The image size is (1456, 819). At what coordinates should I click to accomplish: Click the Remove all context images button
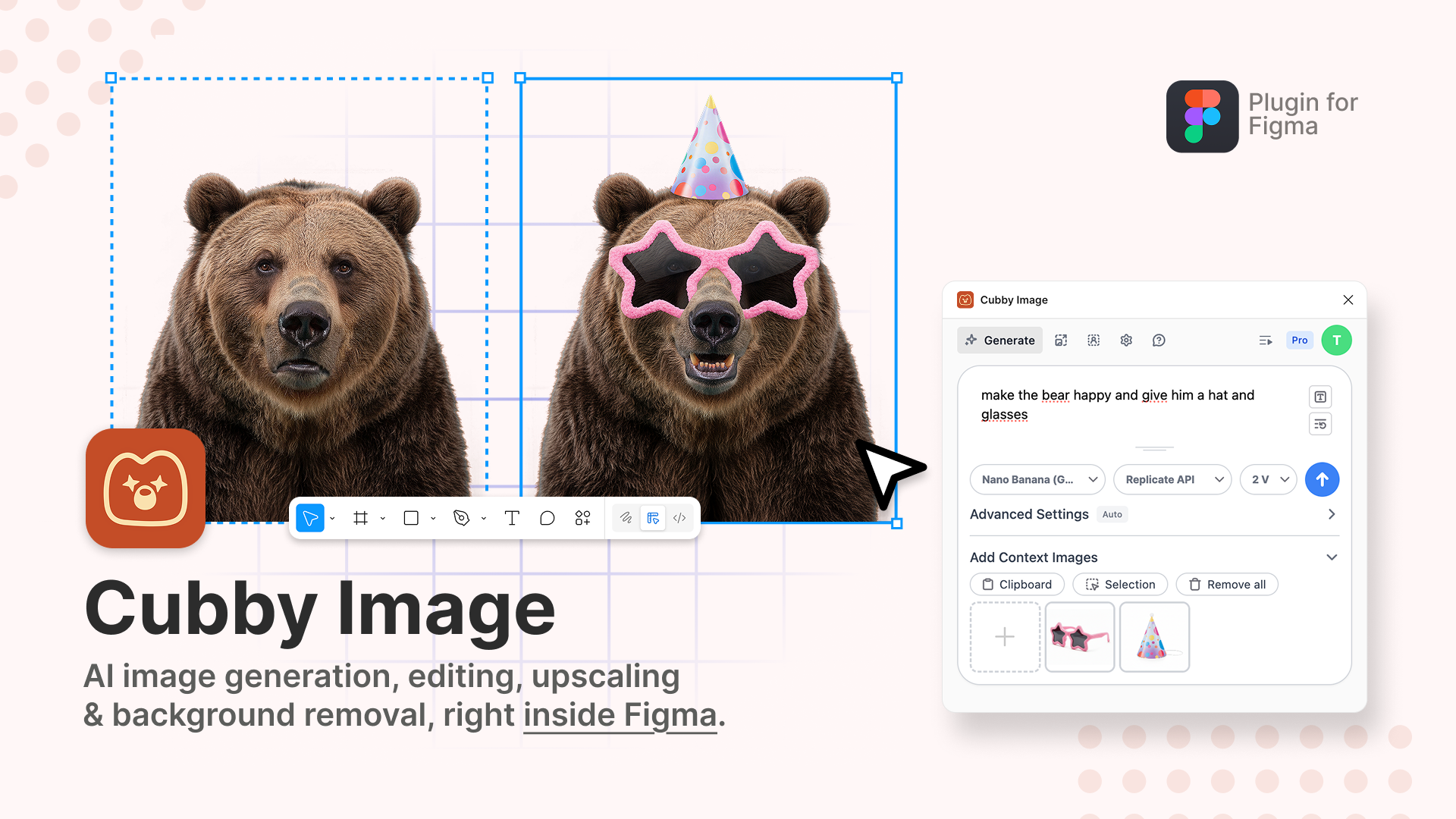pos(1227,584)
